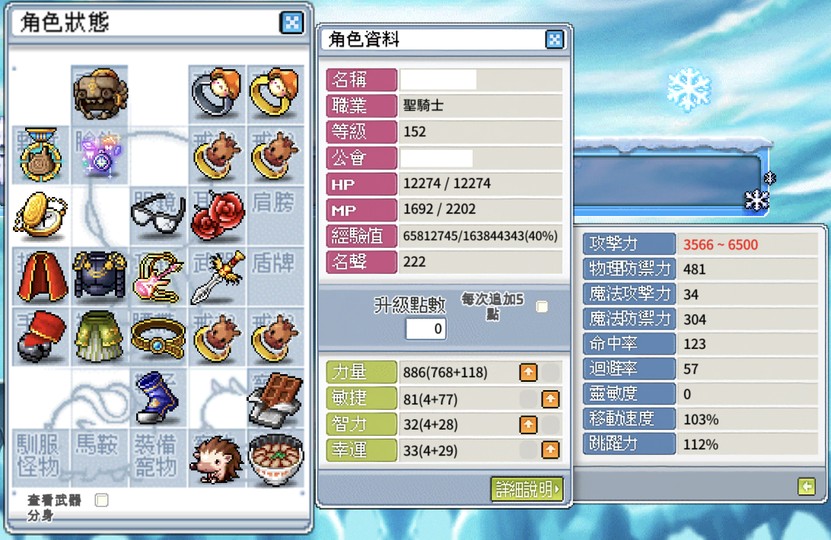The image size is (831, 540).
Task: Click the gold pocket watch icon
Action: pos(40,215)
